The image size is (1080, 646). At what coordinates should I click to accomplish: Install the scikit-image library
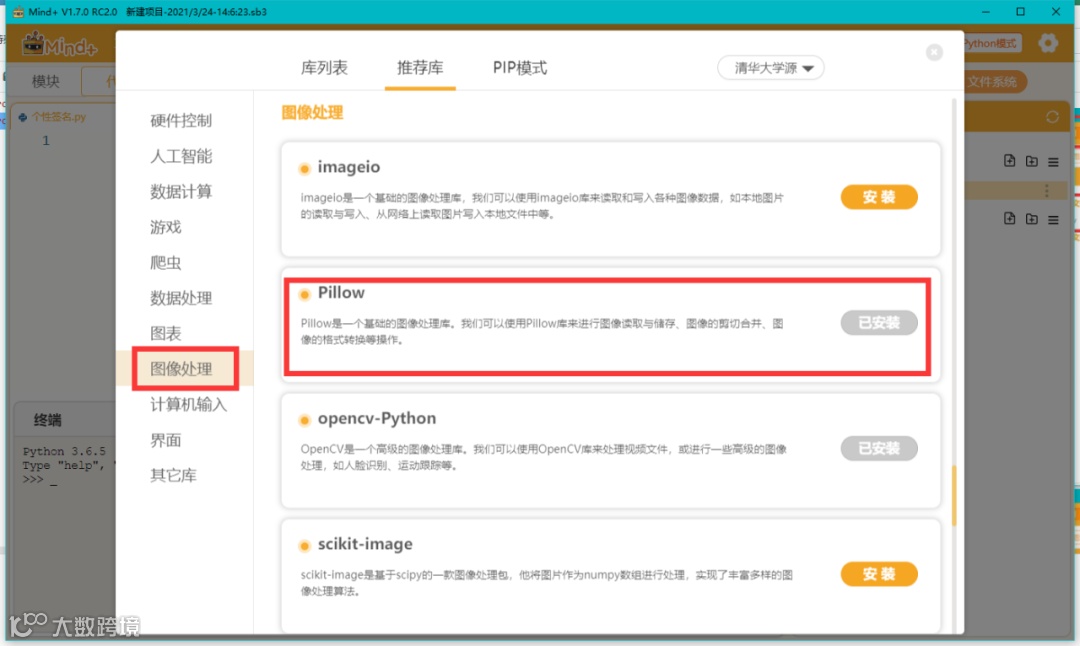click(x=879, y=574)
